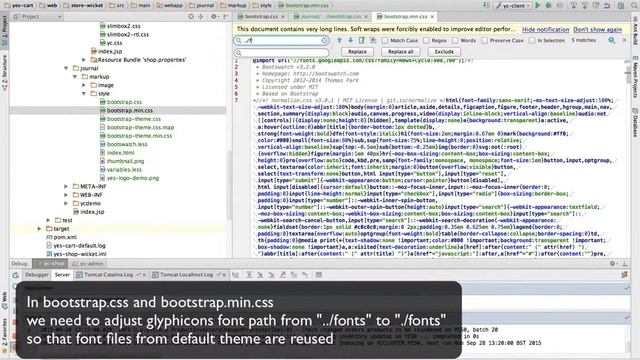Expand the image folder
Image resolution: width=640 pixels, height=360 pixels.
click(84, 85)
